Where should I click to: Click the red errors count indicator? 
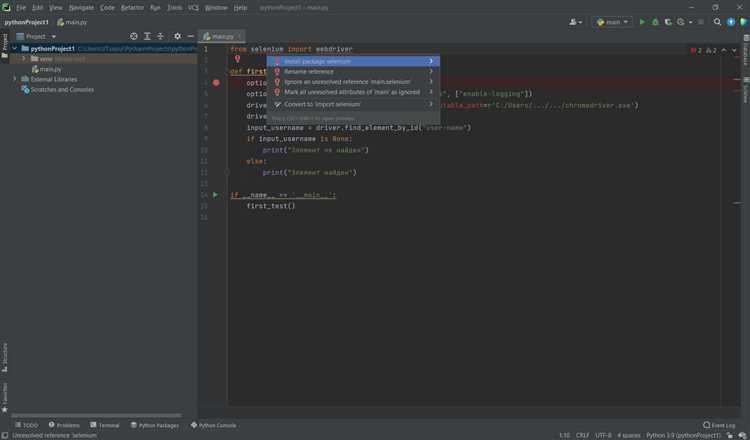696,50
